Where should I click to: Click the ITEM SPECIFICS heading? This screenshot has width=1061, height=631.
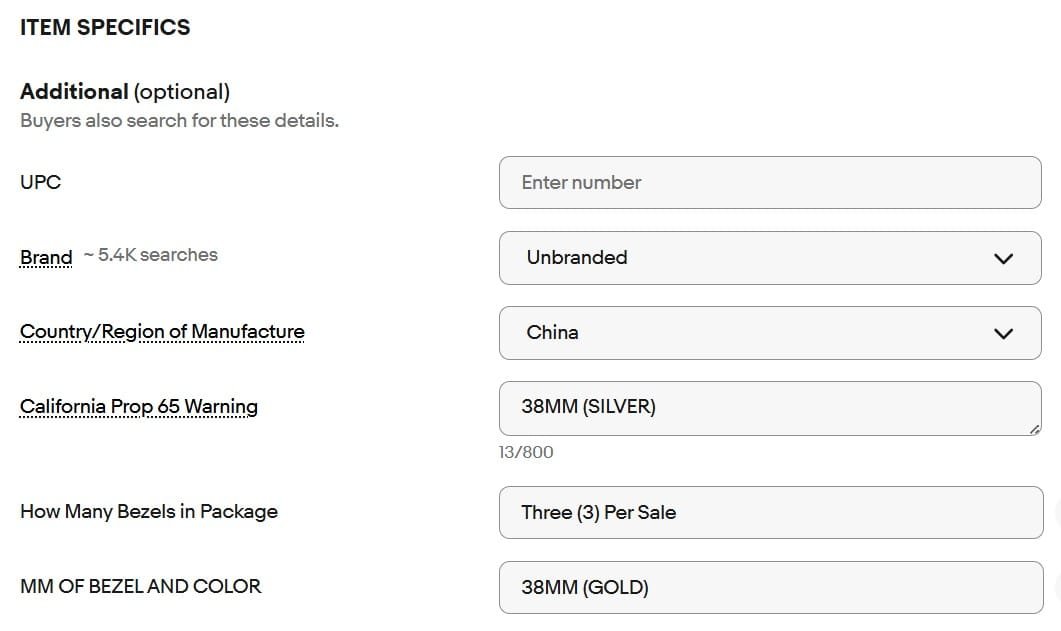click(105, 28)
